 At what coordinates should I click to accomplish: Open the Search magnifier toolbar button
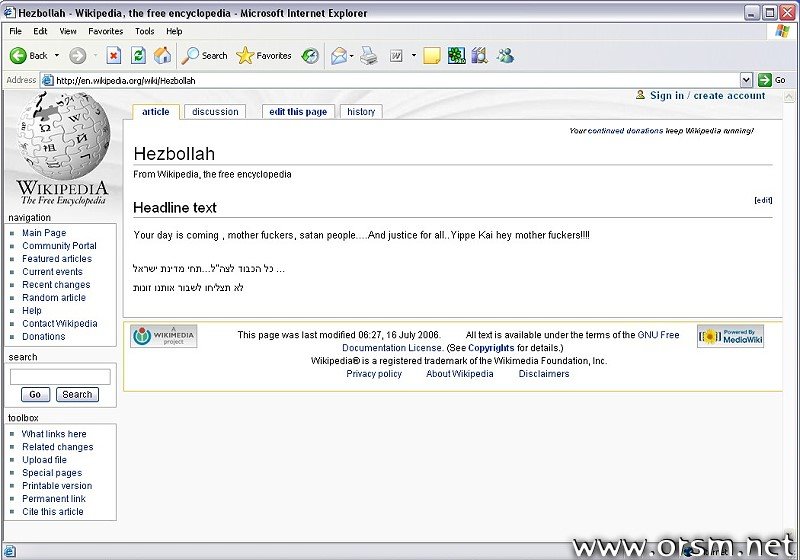pos(205,56)
